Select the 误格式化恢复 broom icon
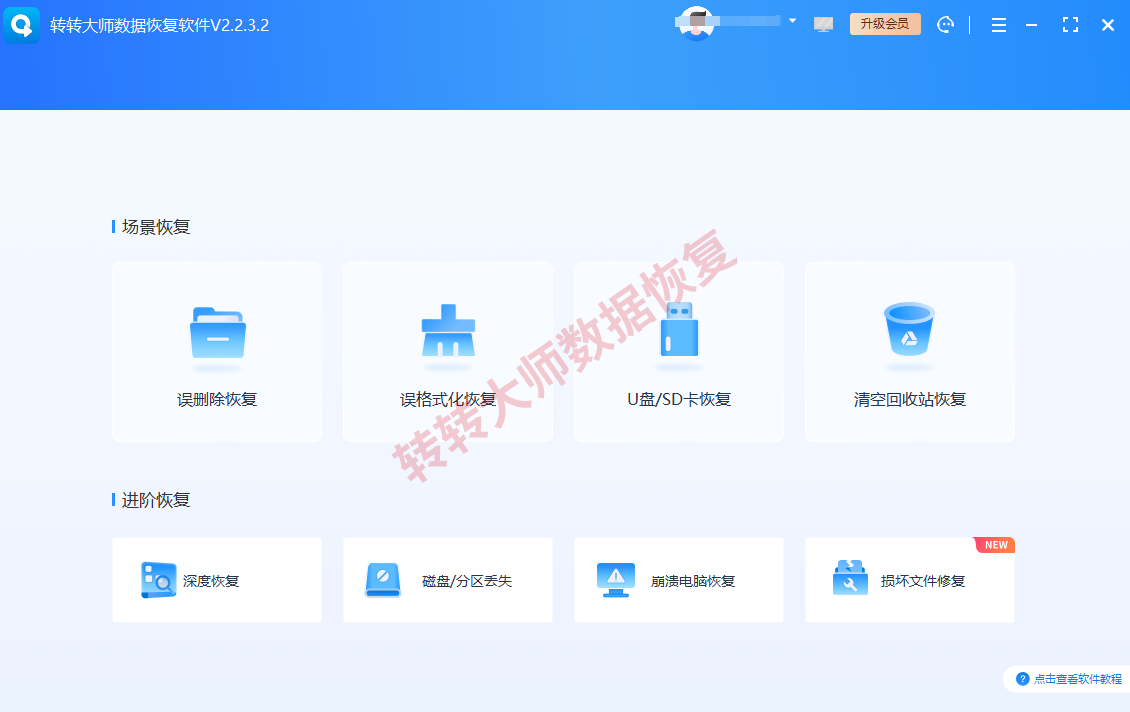This screenshot has width=1130, height=712. click(x=448, y=330)
